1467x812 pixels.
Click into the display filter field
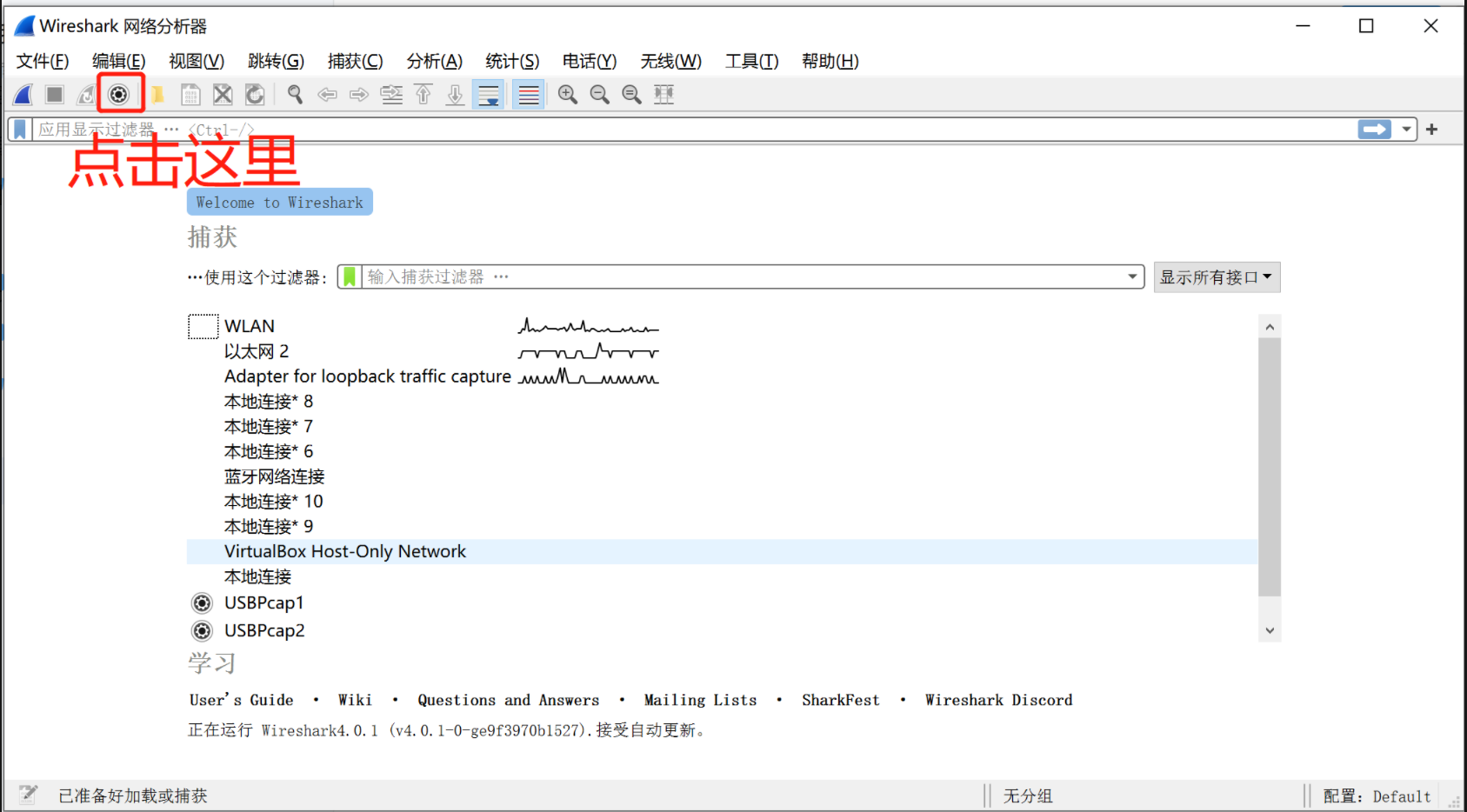pos(693,130)
